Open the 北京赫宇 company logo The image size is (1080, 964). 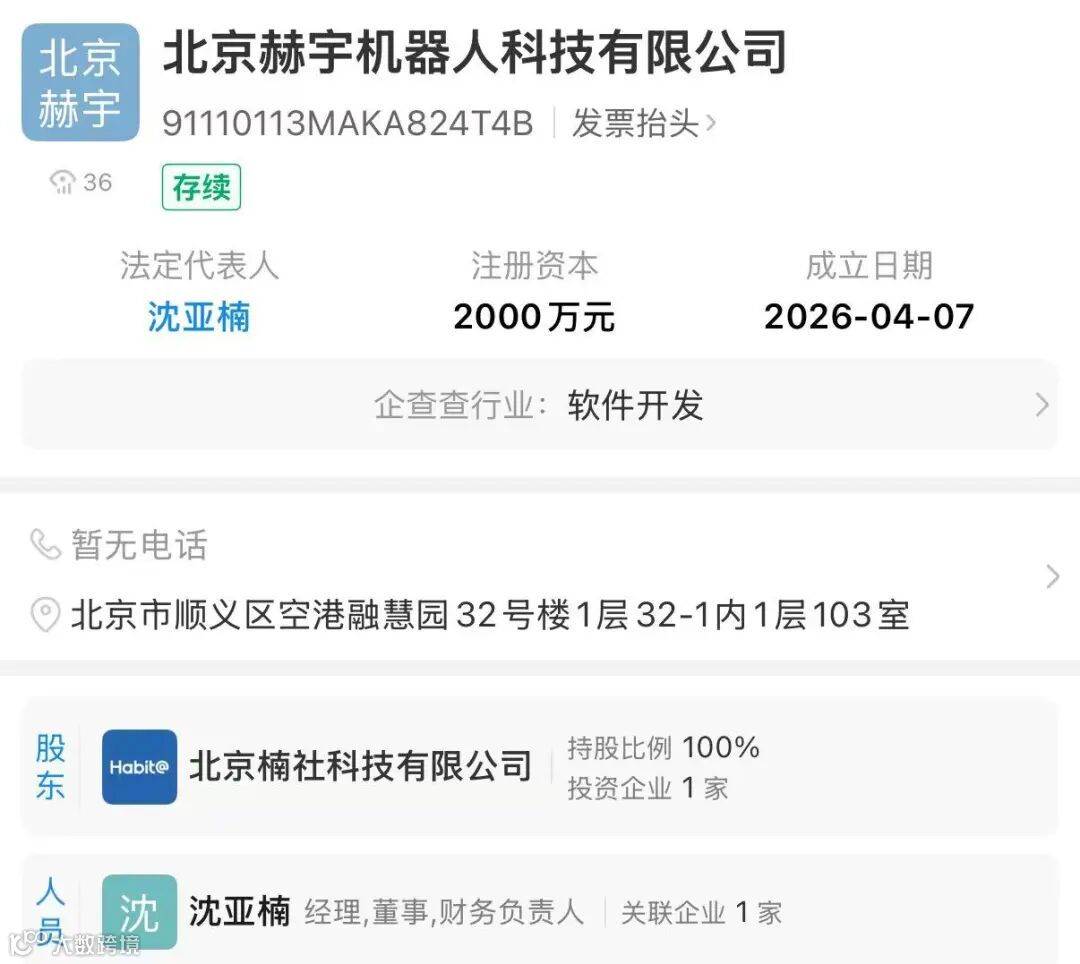81,83
